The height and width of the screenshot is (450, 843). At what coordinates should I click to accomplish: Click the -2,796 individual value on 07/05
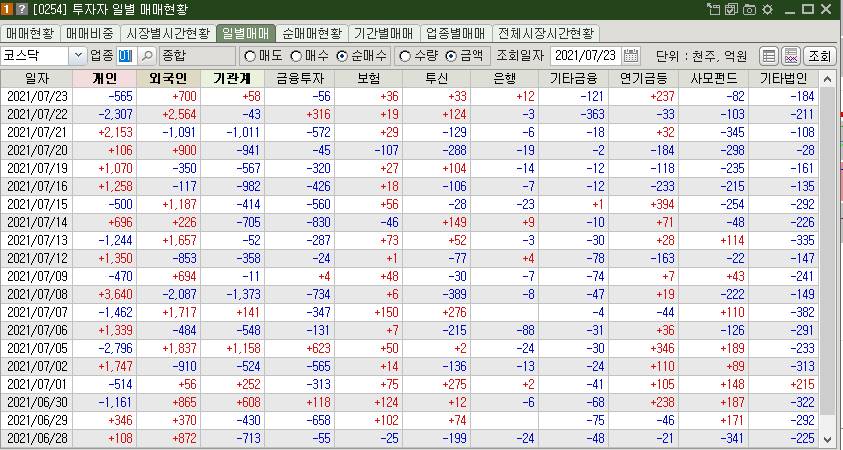[x=115, y=348]
